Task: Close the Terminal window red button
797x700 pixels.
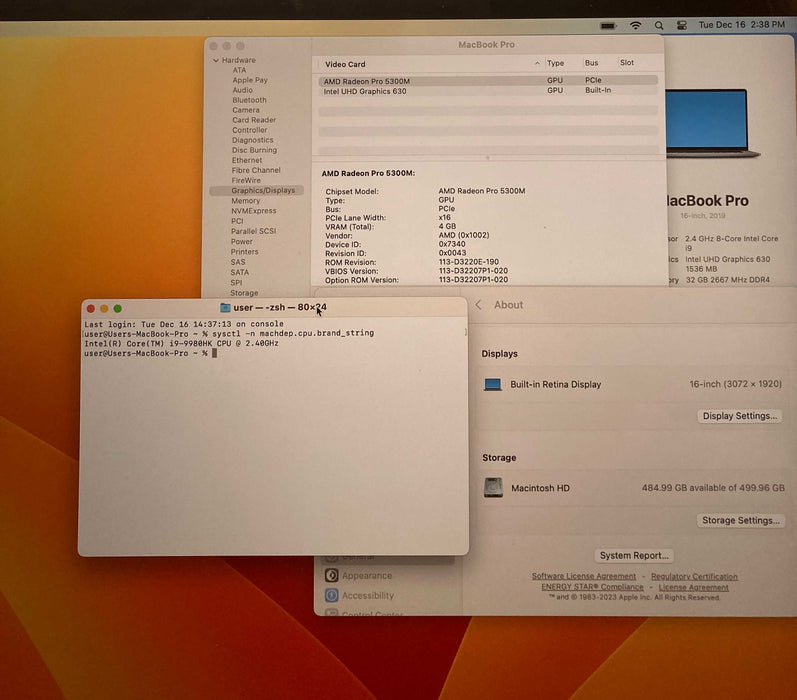Action: pyautogui.click(x=91, y=309)
